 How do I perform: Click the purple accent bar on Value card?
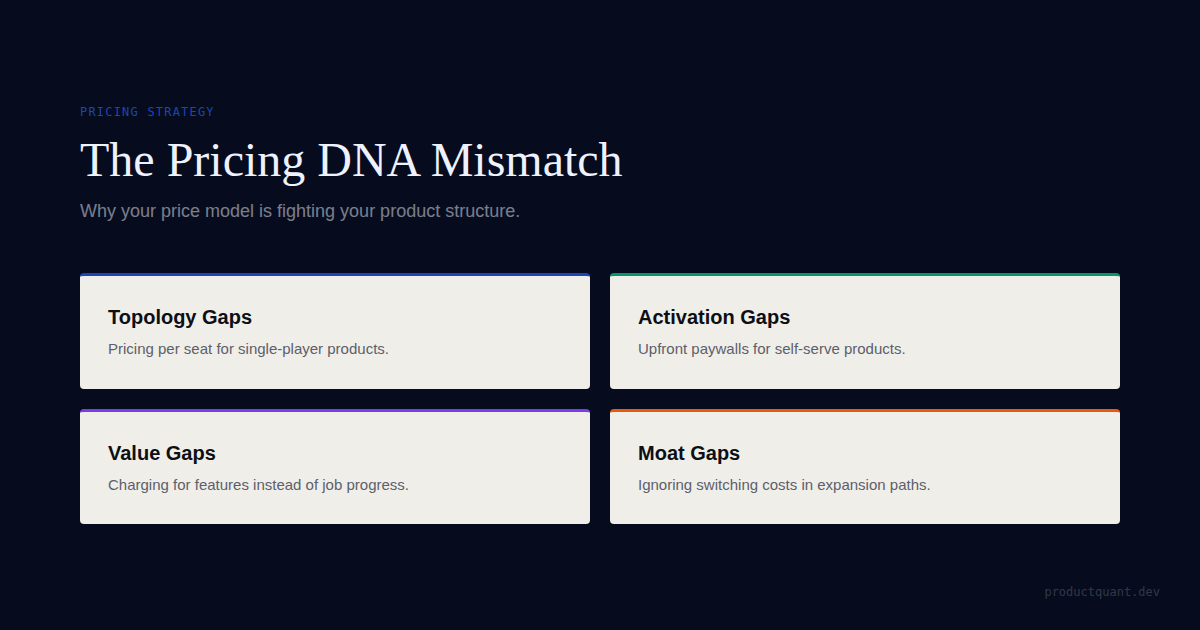click(x=335, y=411)
